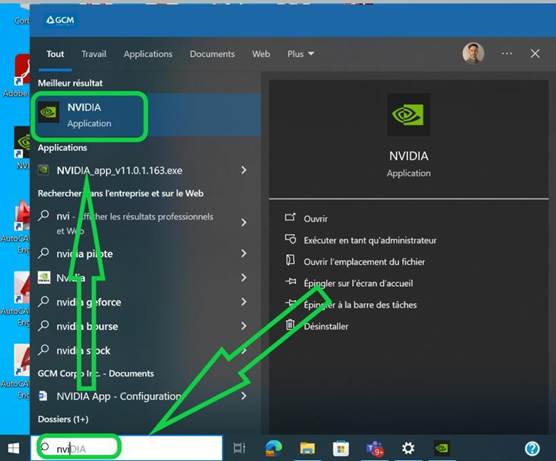Expand the NVIDIA_app_v11.0.1.163.exe result arrow

click(x=244, y=170)
